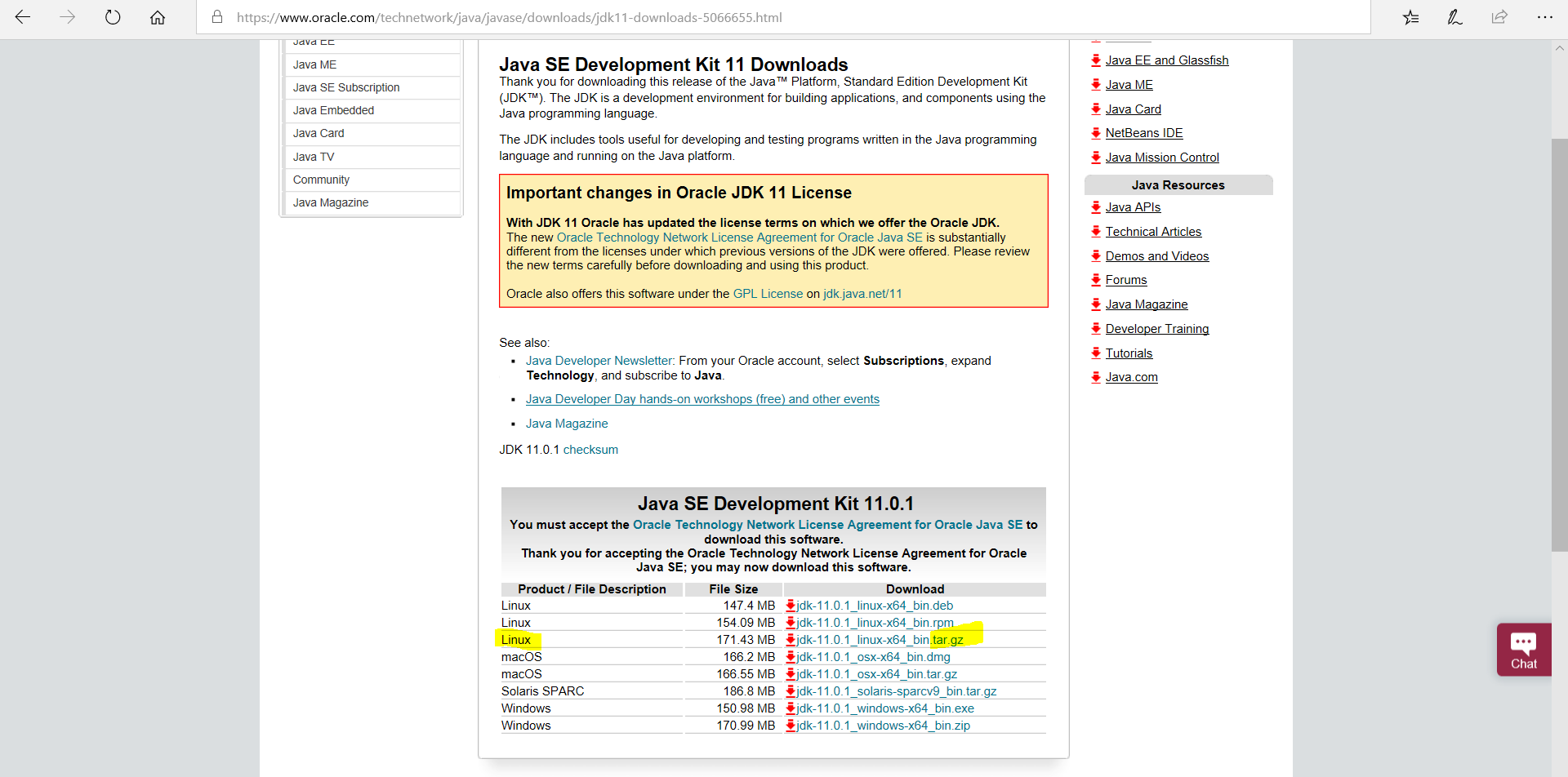Open the Demos and Videos link

[1157, 256]
